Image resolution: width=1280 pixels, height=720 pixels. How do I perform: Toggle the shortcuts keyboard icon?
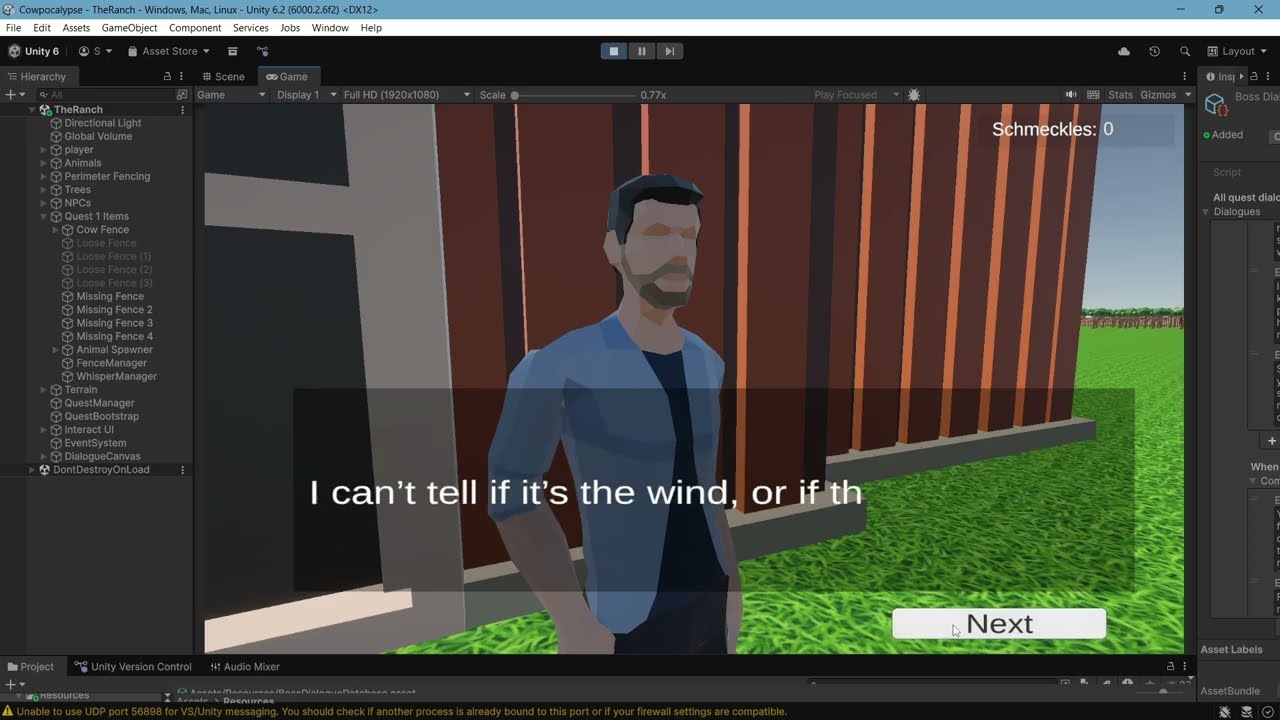coord(1093,94)
